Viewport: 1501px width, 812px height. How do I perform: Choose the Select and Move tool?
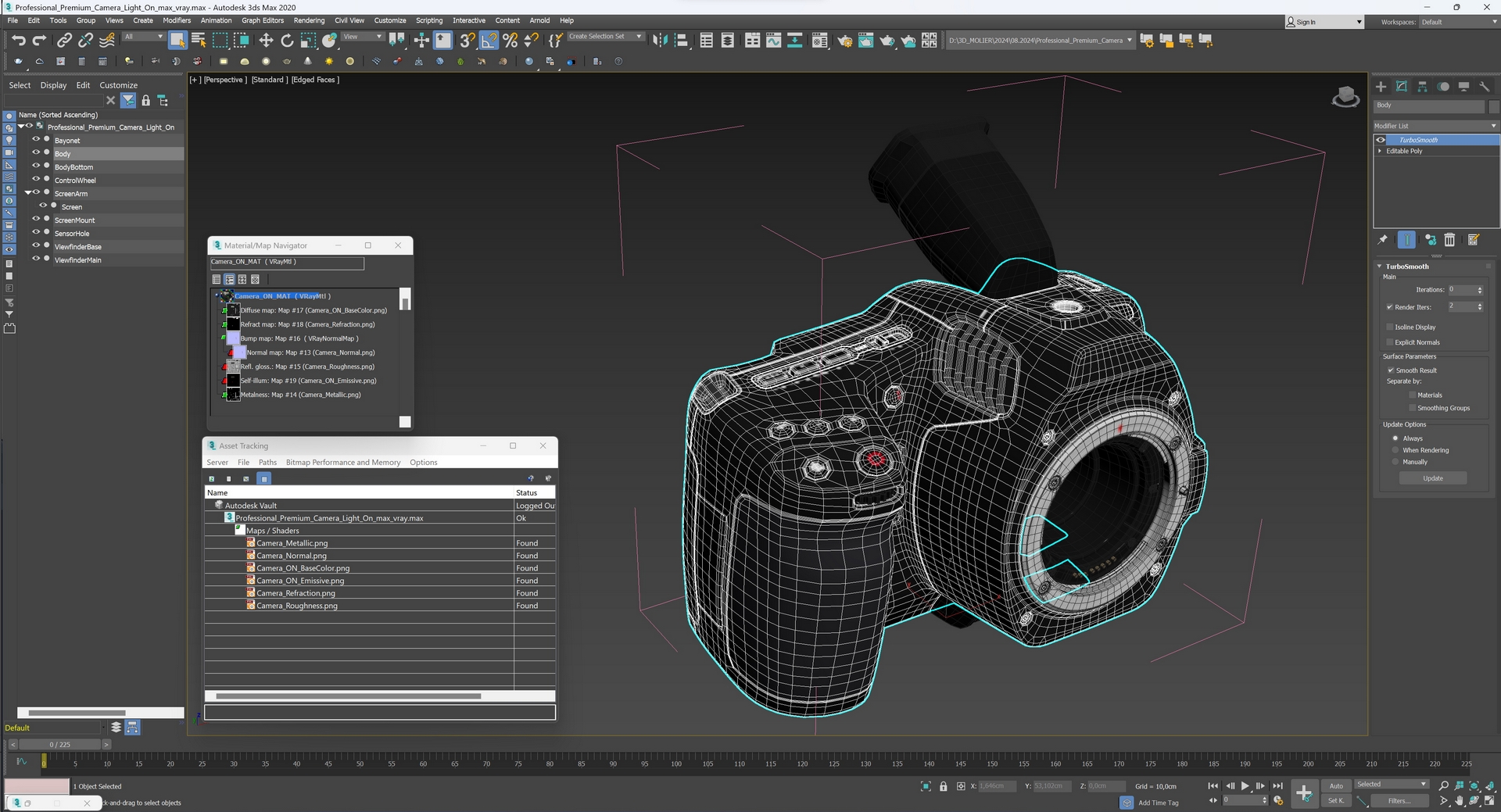click(x=266, y=40)
